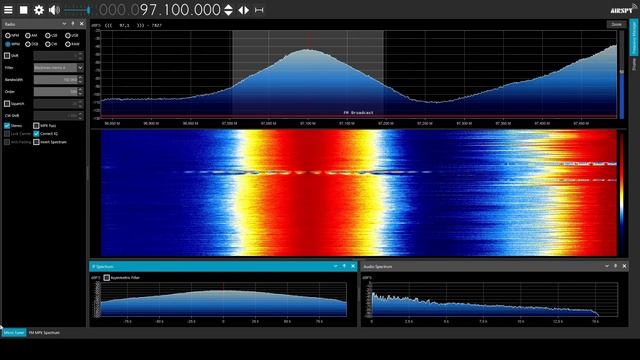Click the left-right tuning style arrows icon

[244, 10]
